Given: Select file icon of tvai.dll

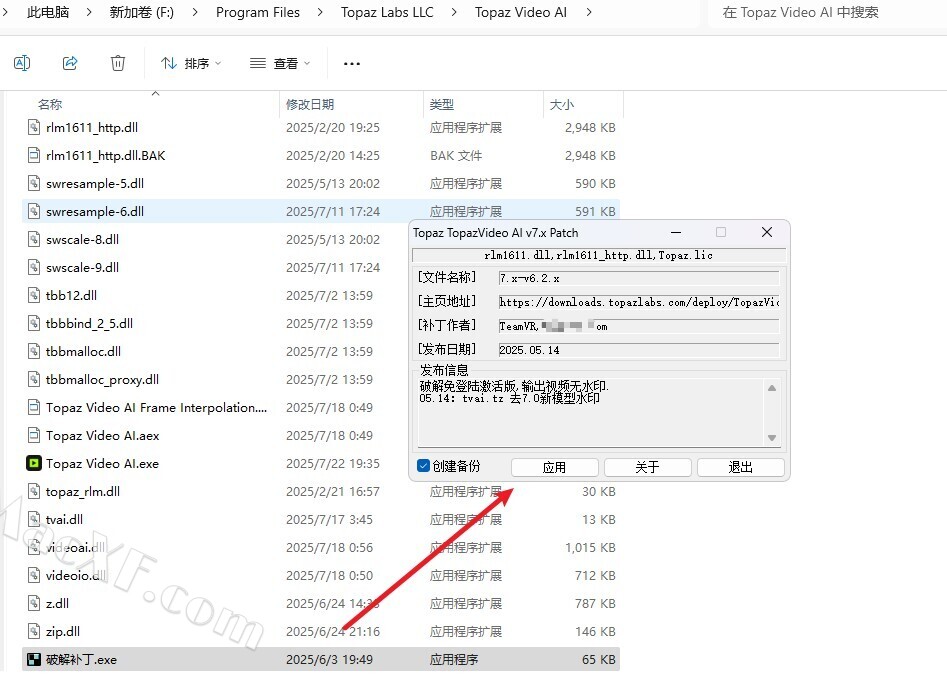Looking at the screenshot, I should pyautogui.click(x=34, y=519).
